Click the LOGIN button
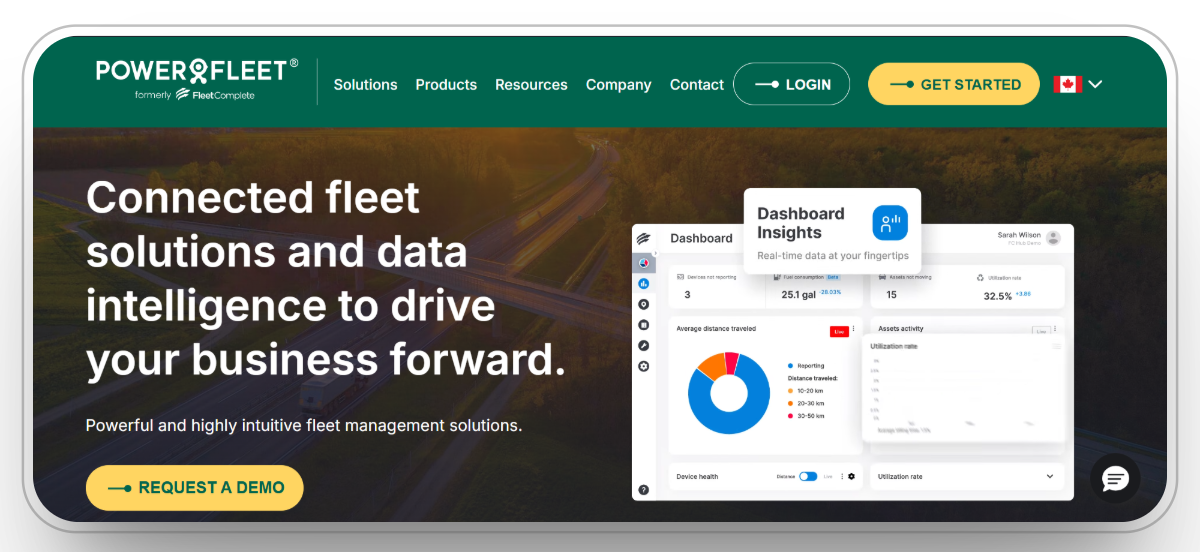The height and width of the screenshot is (552, 1200). [792, 84]
